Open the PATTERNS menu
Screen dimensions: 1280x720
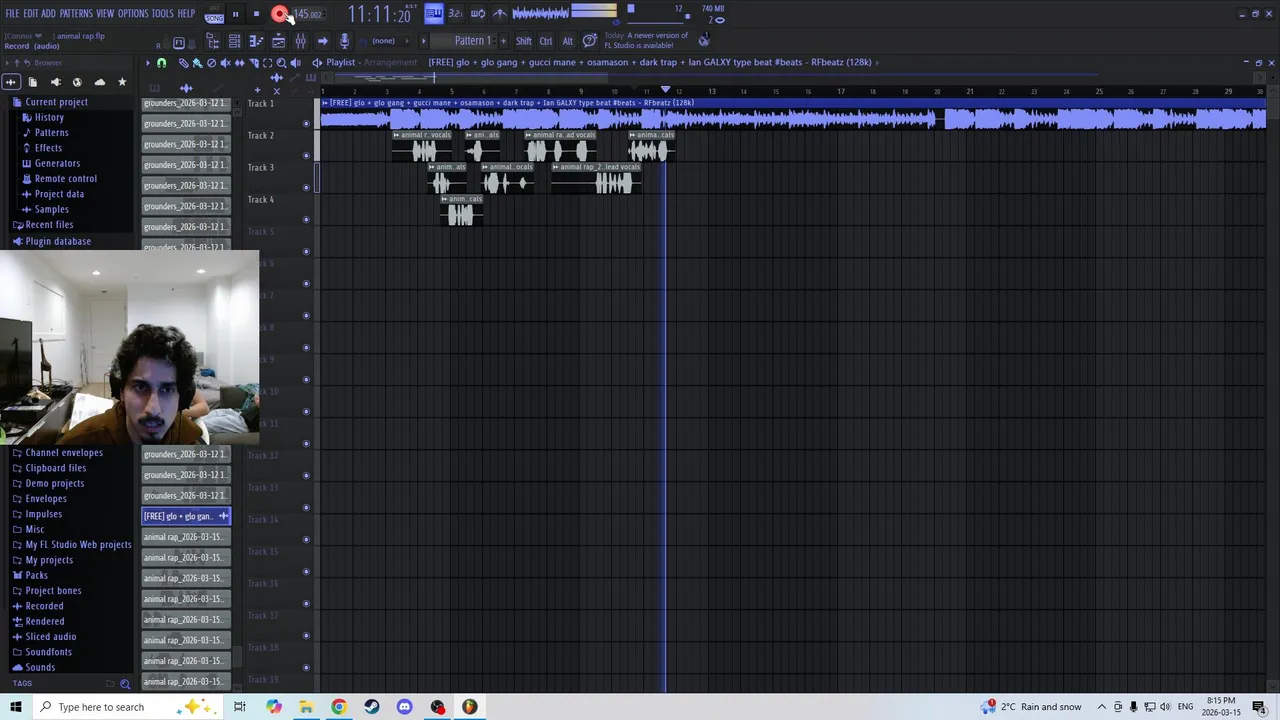click(x=76, y=14)
